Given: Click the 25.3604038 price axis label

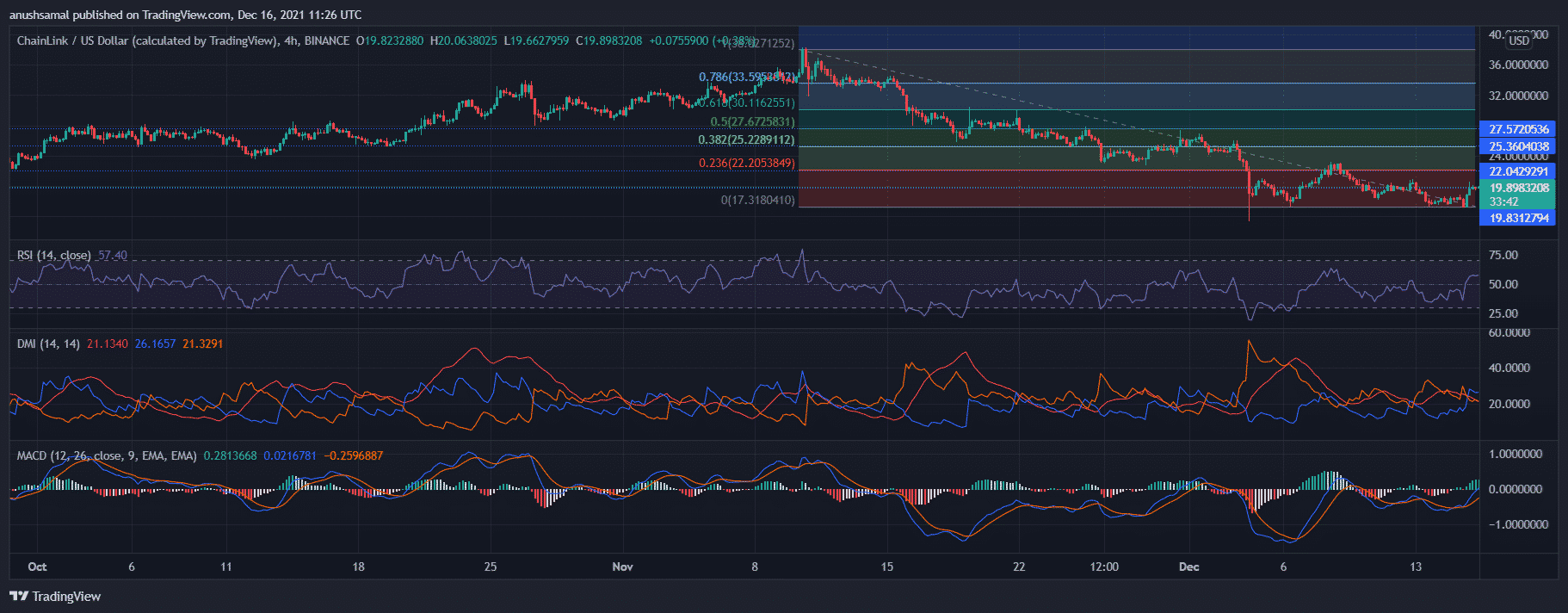Looking at the screenshot, I should pyautogui.click(x=1518, y=146).
